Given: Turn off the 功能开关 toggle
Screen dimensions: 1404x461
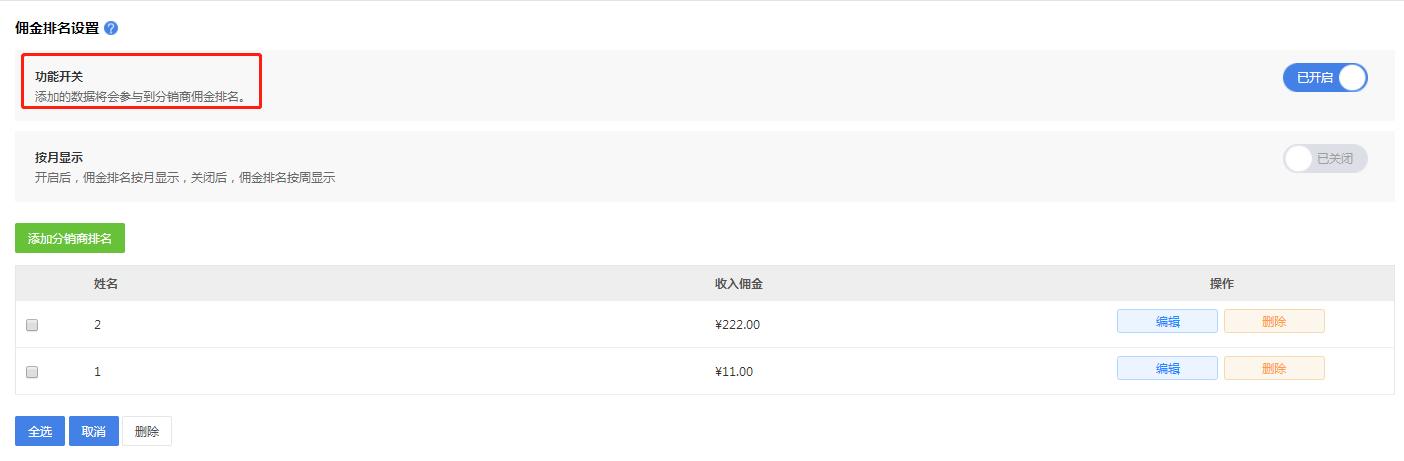Looking at the screenshot, I should tap(1324, 78).
